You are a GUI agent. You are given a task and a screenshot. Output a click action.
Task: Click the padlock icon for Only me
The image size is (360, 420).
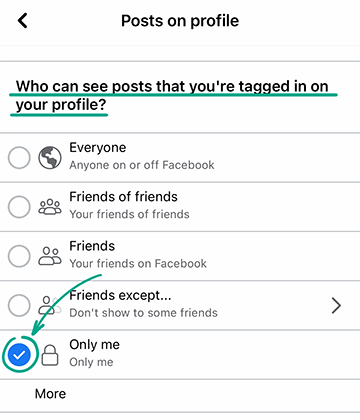pyautogui.click(x=50, y=355)
